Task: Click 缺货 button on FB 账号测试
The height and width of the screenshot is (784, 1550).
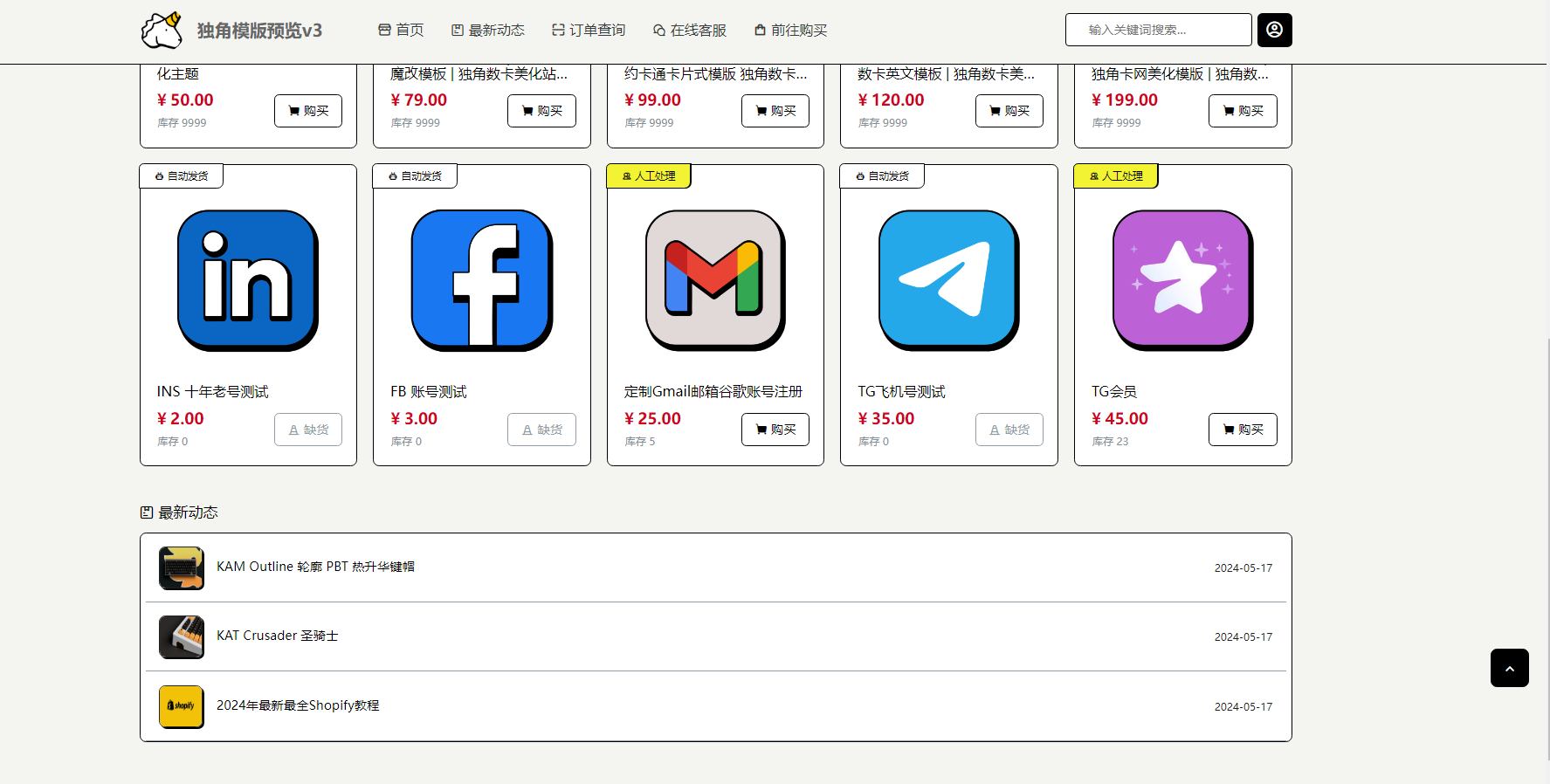Action: pyautogui.click(x=541, y=430)
